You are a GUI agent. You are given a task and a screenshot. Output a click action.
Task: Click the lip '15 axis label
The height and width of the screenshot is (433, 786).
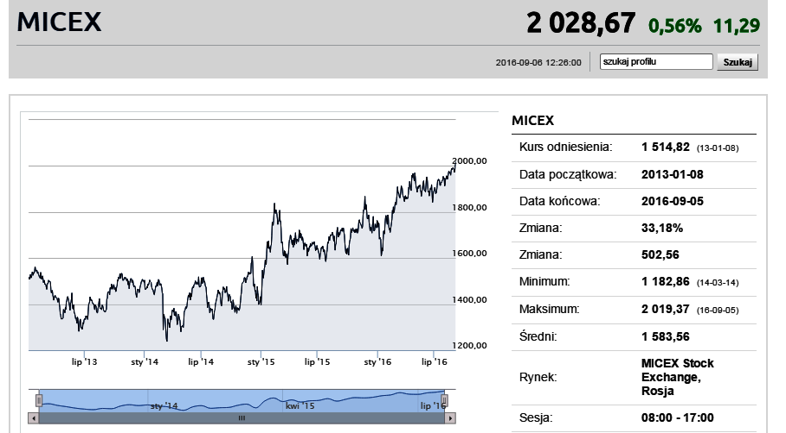317,362
